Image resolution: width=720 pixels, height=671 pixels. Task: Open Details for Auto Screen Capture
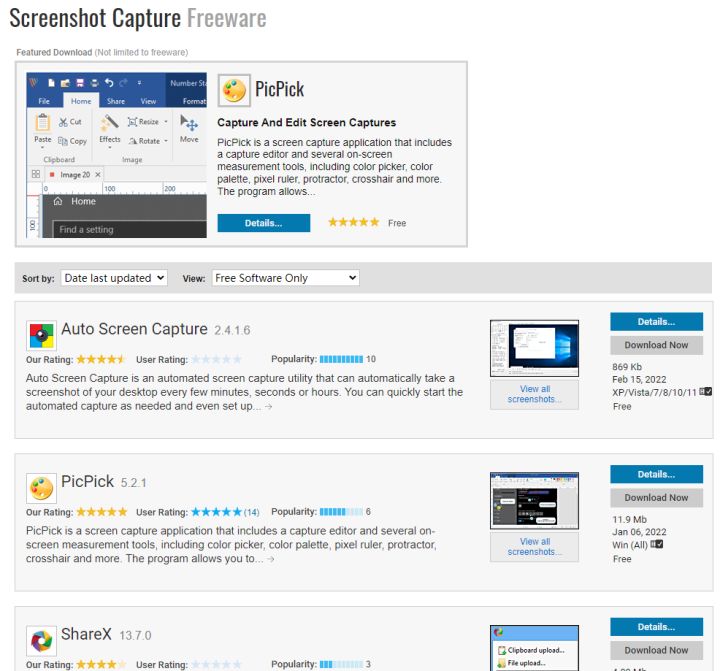pyautogui.click(x=656, y=321)
